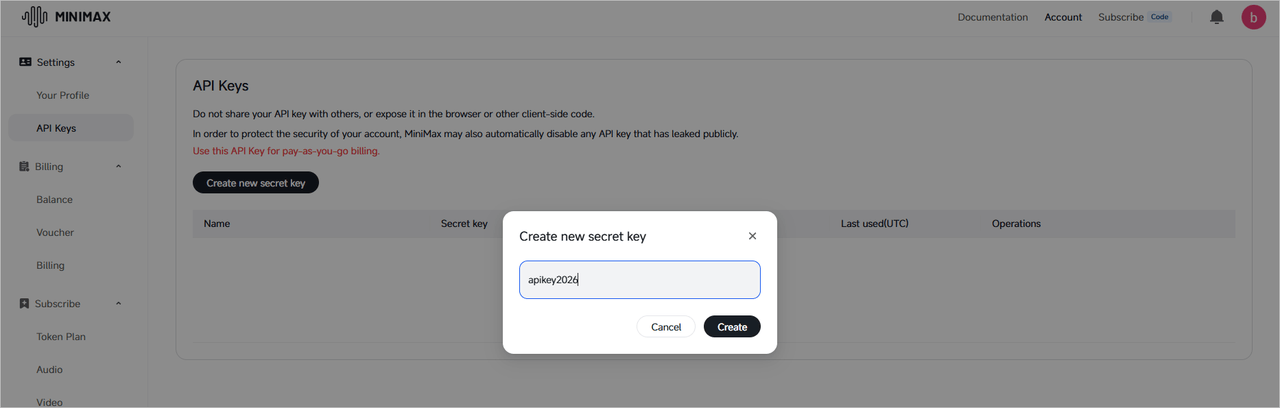Viewport: 1280px width, 408px height.
Task: Collapse the Billing section chevron
Action: pos(118,167)
